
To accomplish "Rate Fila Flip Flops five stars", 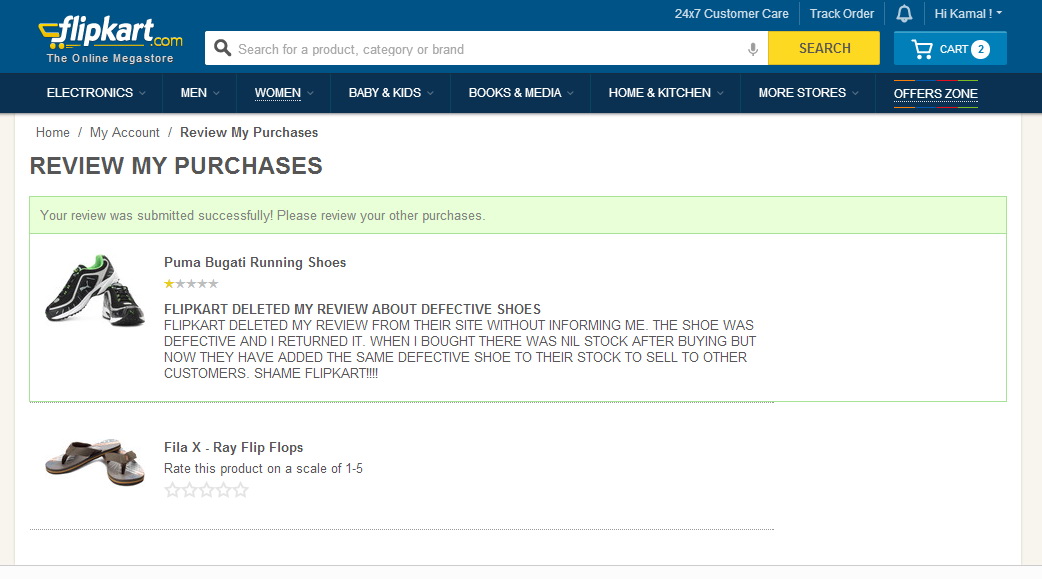I will pyautogui.click(x=240, y=491).
